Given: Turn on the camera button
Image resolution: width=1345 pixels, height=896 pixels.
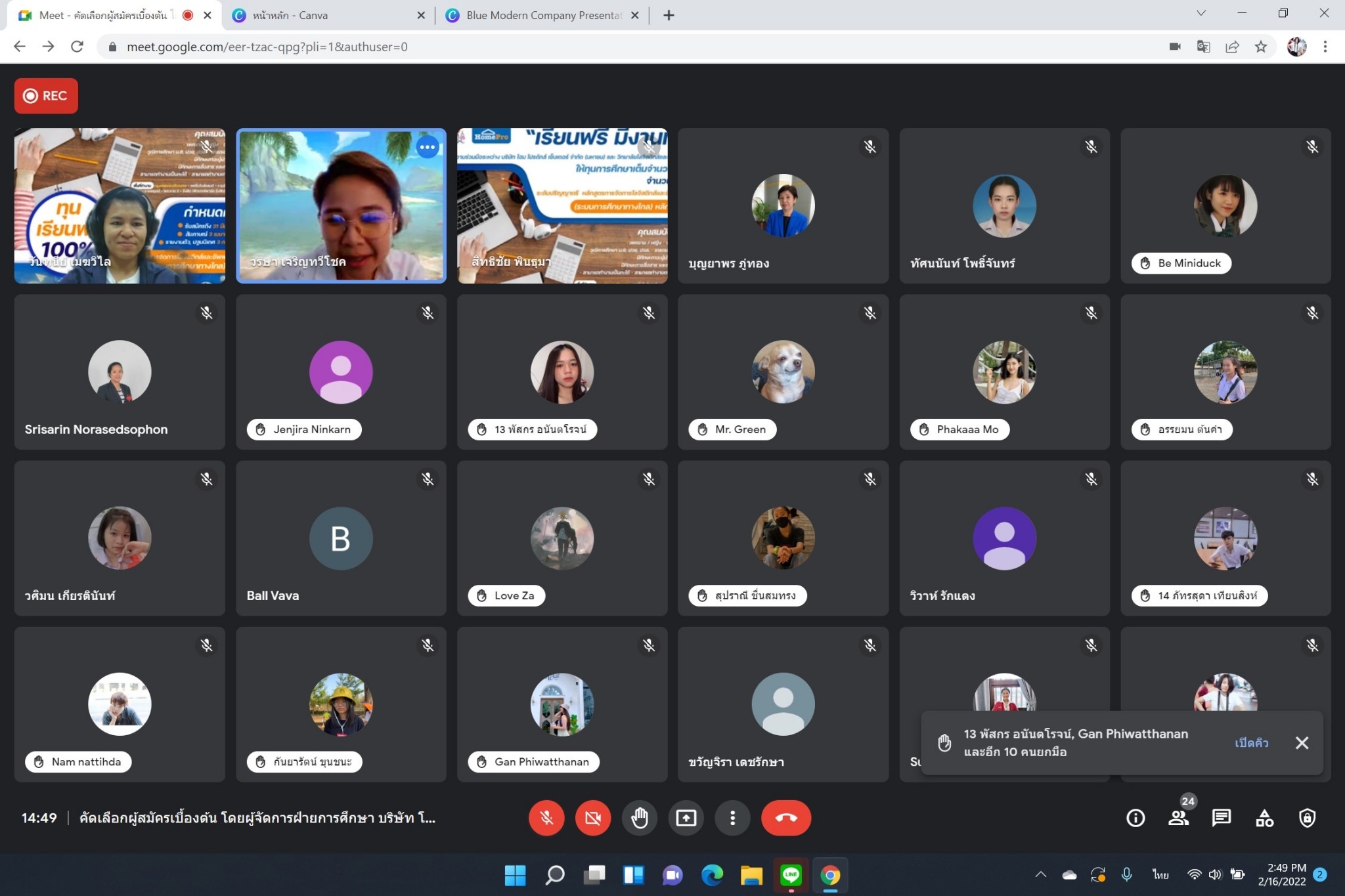Looking at the screenshot, I should pyautogui.click(x=592, y=818).
